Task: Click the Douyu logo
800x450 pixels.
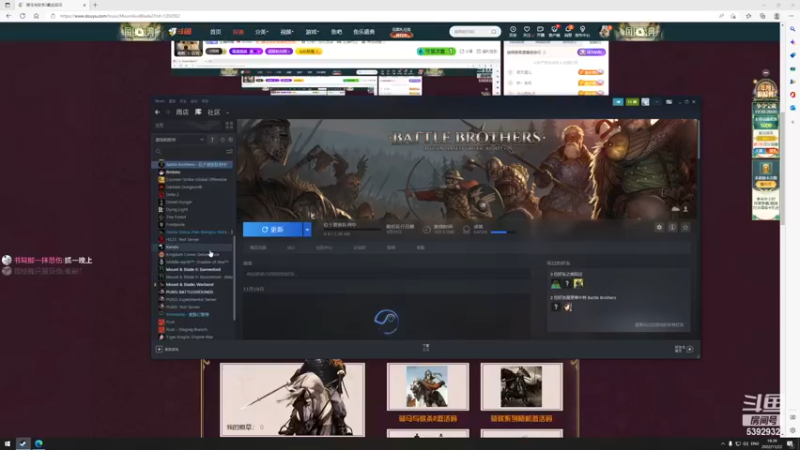Action: [x=180, y=32]
